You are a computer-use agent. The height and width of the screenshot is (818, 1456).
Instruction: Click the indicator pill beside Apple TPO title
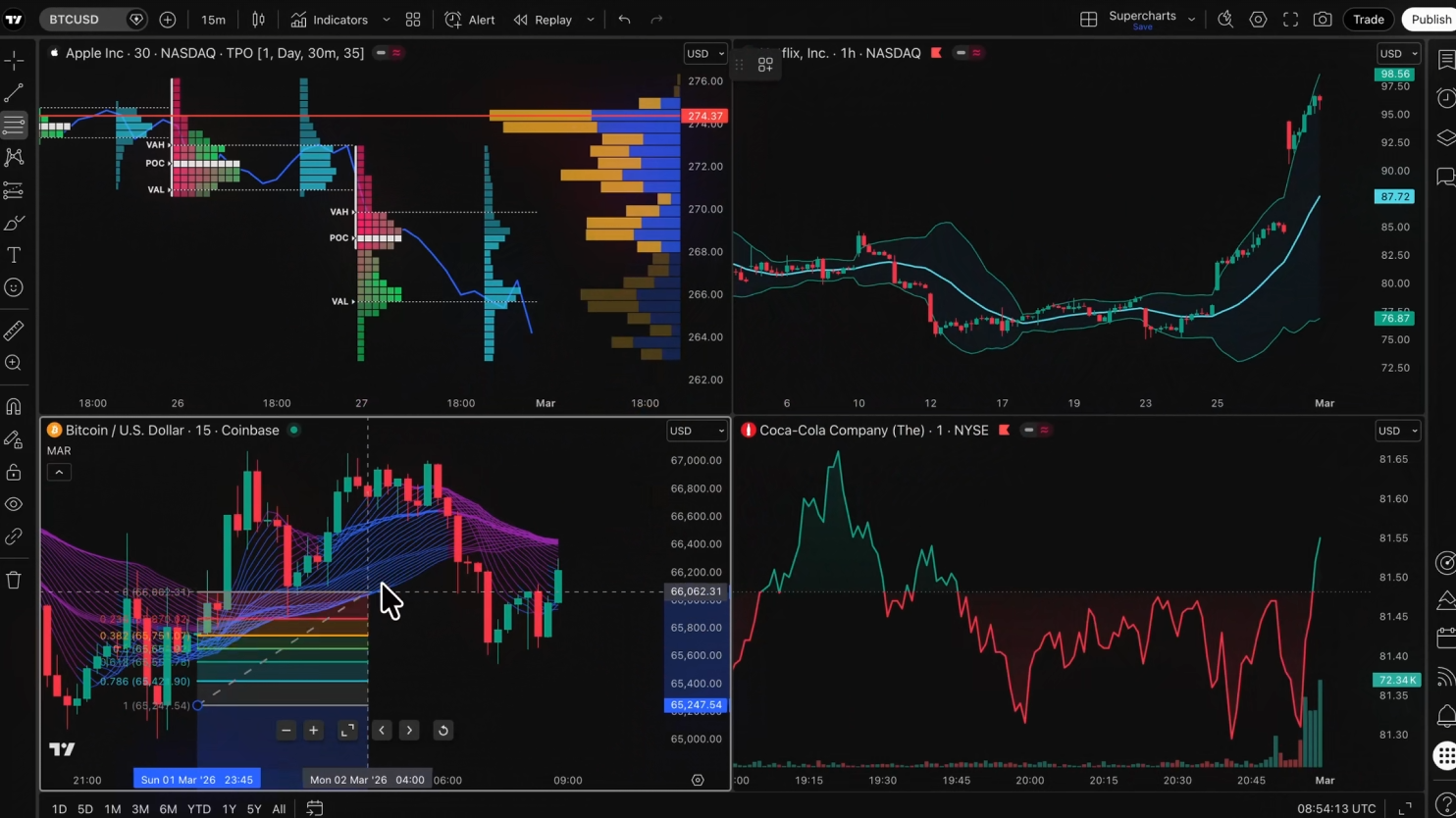(x=389, y=53)
